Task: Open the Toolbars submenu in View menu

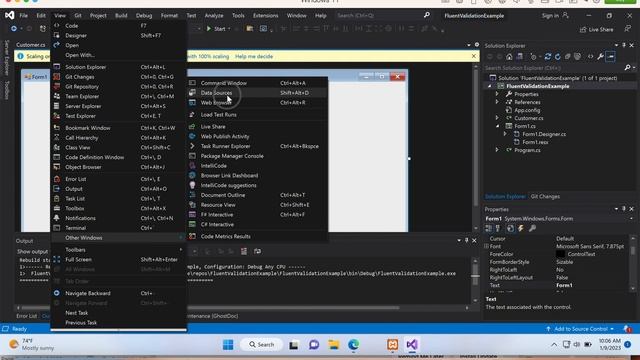Action: (x=118, y=250)
